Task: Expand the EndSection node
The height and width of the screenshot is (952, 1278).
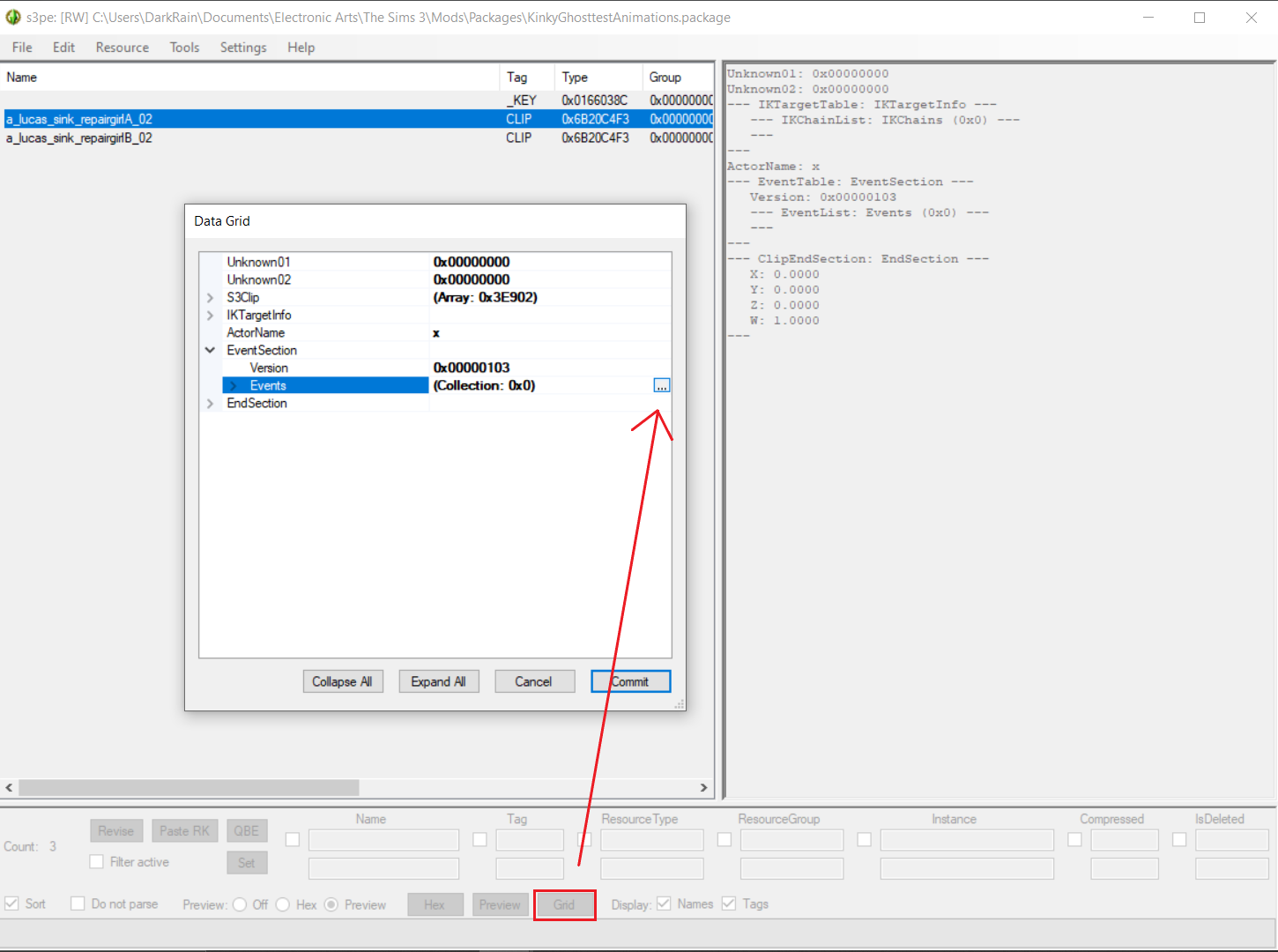Action: pos(210,403)
